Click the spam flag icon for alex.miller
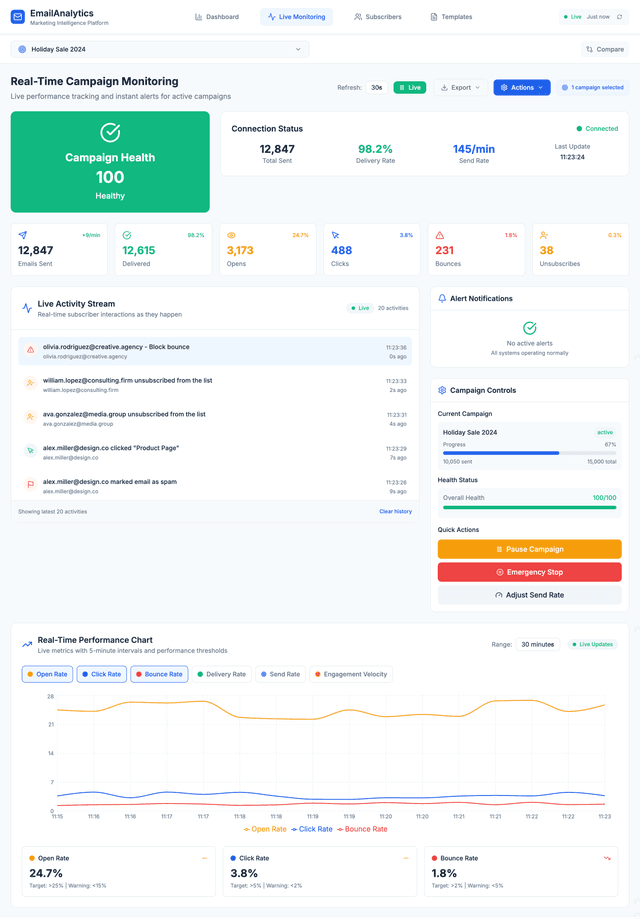 coord(30,485)
